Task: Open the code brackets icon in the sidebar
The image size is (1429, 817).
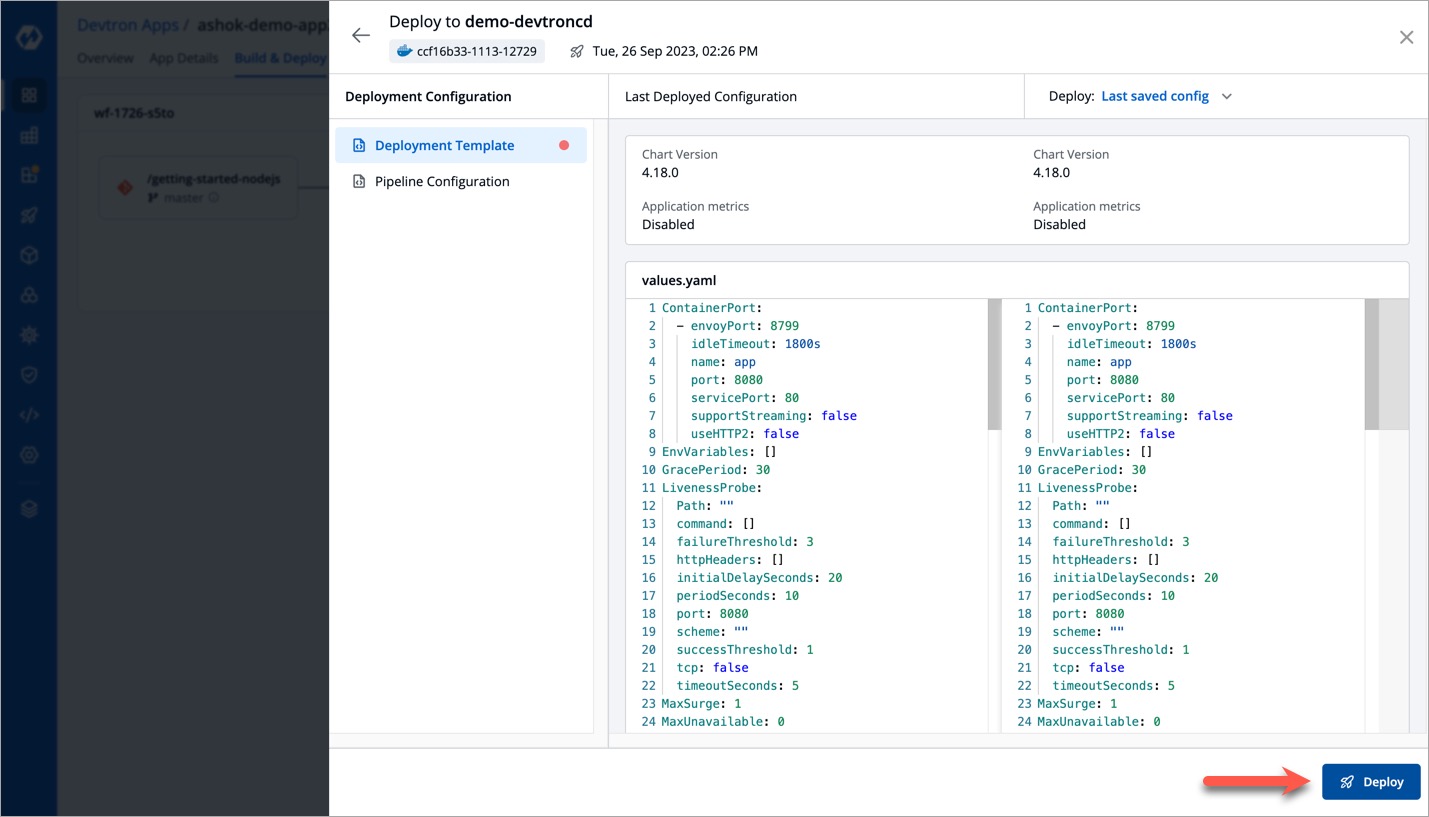Action: click(x=29, y=413)
